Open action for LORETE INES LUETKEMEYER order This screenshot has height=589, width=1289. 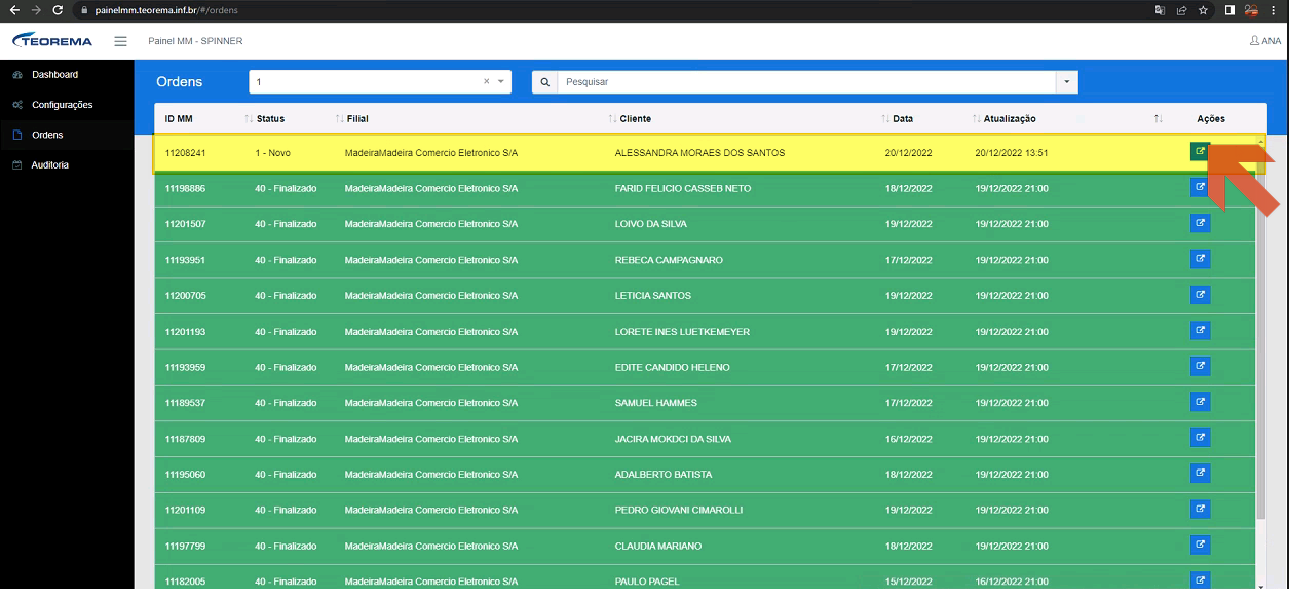(x=1200, y=330)
